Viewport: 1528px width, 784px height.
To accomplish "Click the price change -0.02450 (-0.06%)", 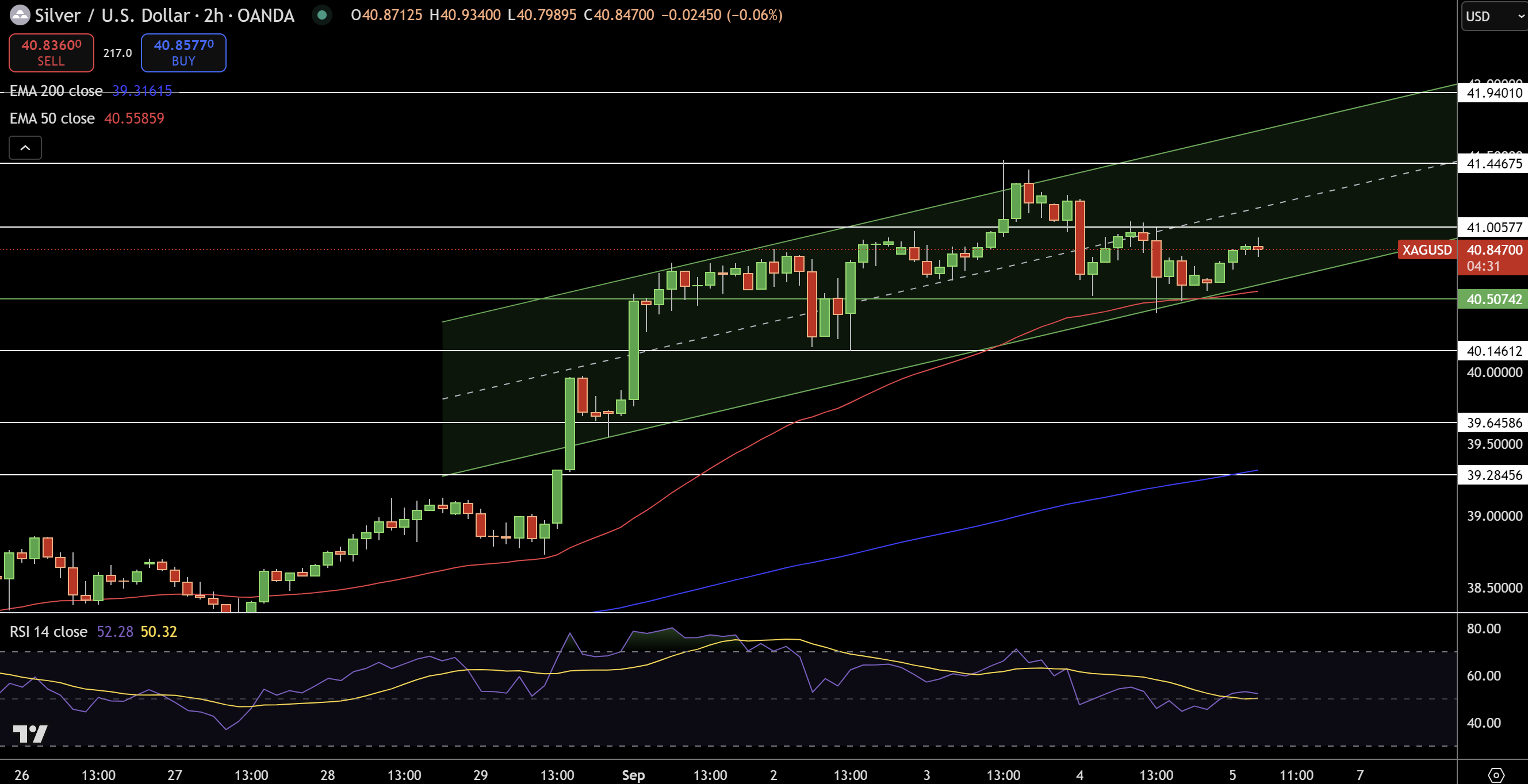I will [x=722, y=15].
